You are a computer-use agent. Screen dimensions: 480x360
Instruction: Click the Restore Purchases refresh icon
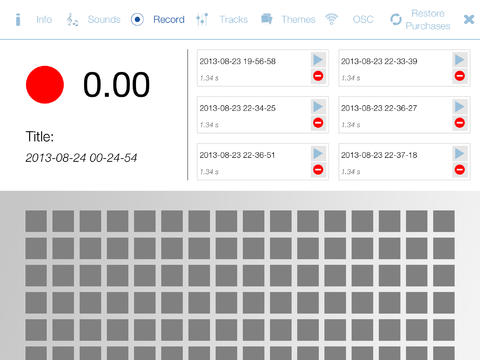(396, 20)
